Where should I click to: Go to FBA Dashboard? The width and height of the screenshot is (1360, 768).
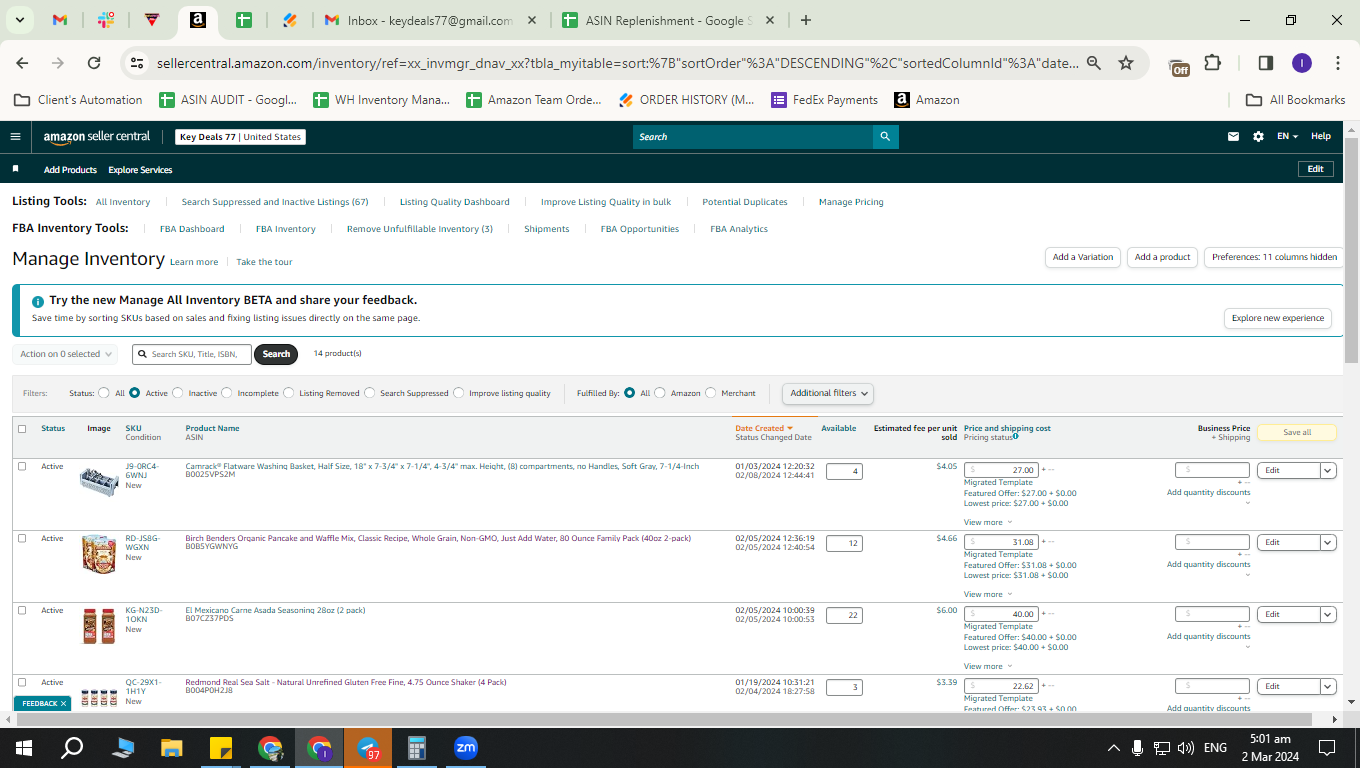click(192, 229)
